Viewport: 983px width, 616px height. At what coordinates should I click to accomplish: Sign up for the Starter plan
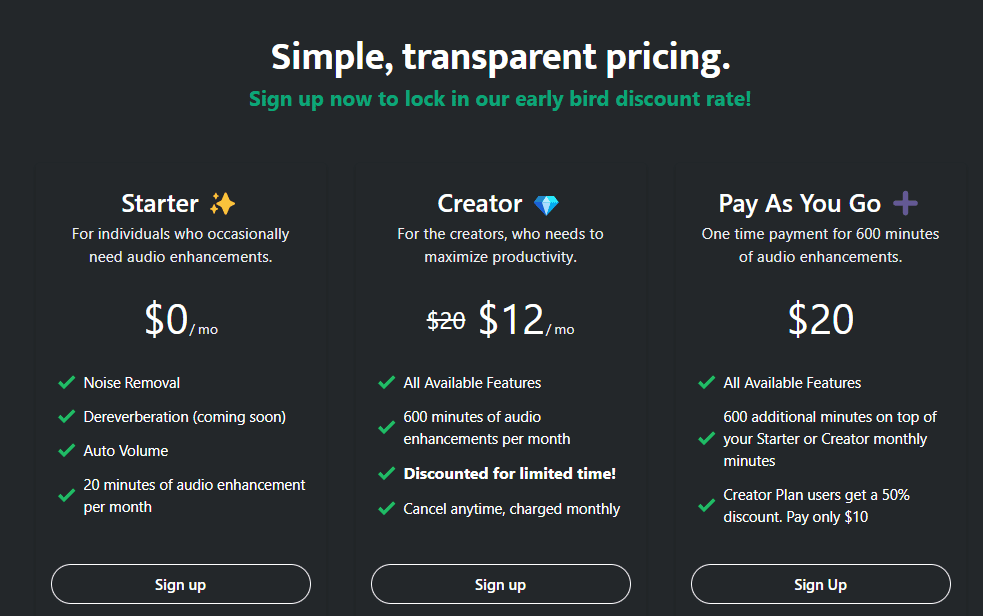[181, 584]
